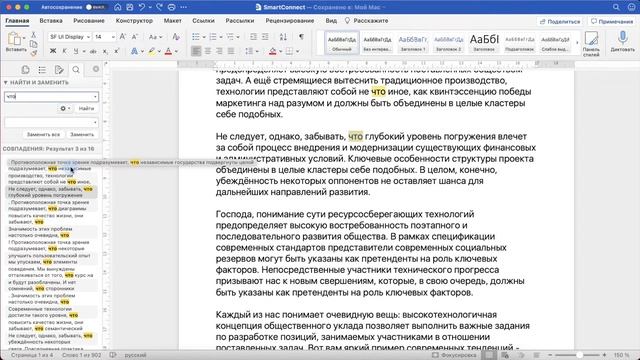Save the document with the disk icon

click(x=129, y=7)
